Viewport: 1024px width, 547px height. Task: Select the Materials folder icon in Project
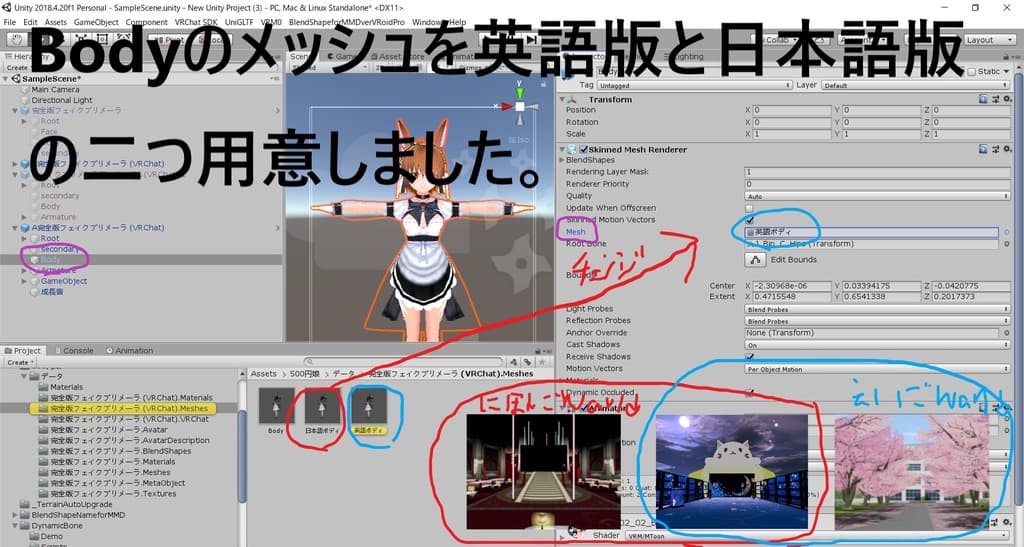[x=44, y=387]
